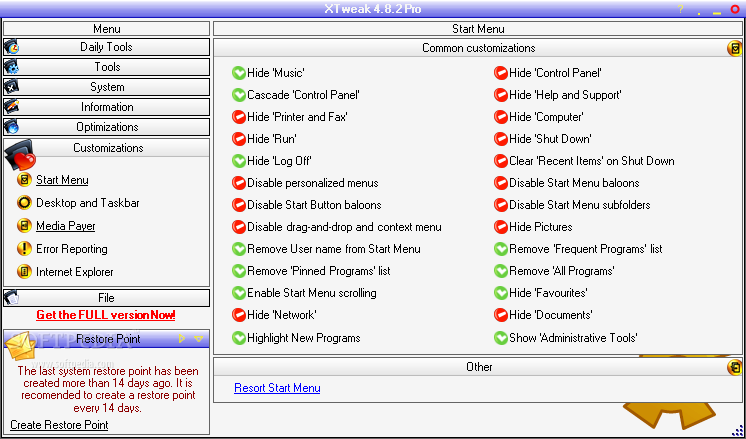Expand the Tools section
This screenshot has height=439, width=746.
coord(107,67)
